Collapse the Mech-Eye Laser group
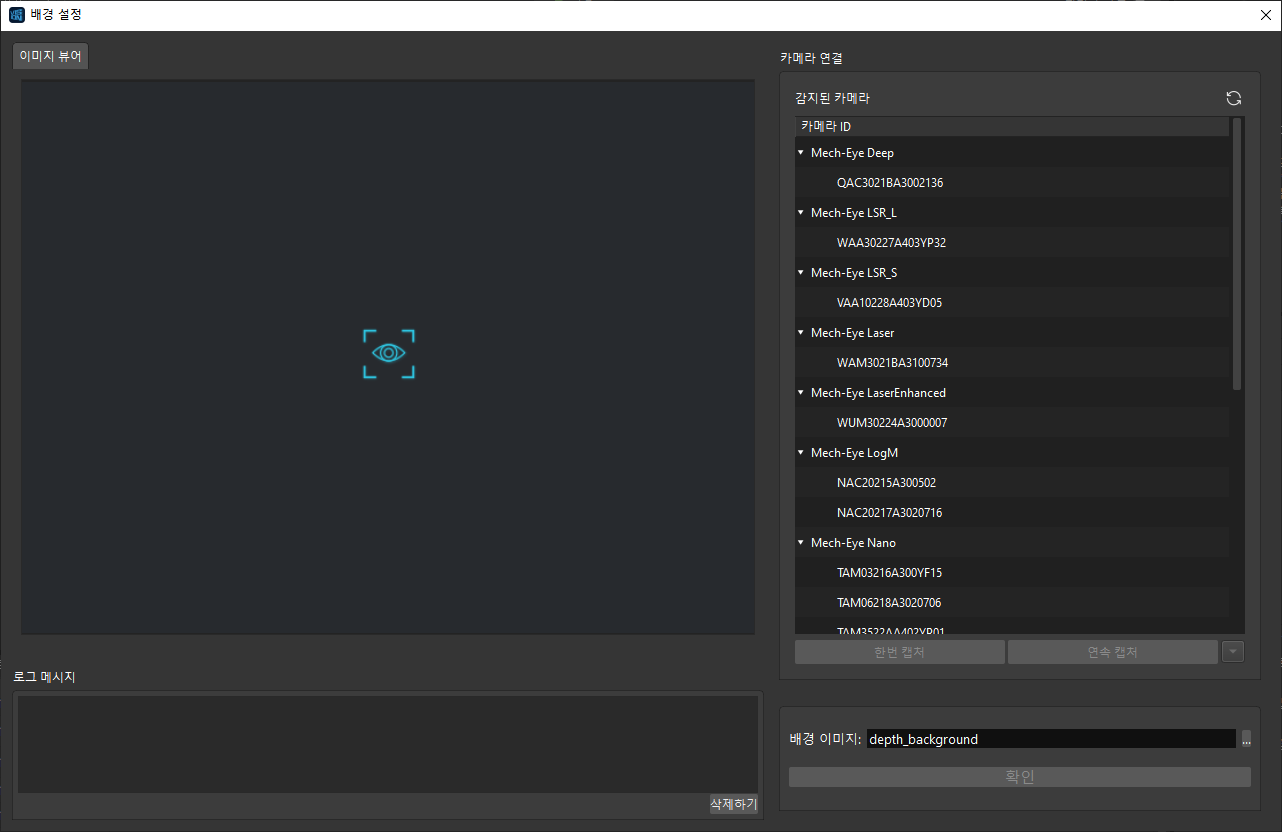 click(801, 333)
